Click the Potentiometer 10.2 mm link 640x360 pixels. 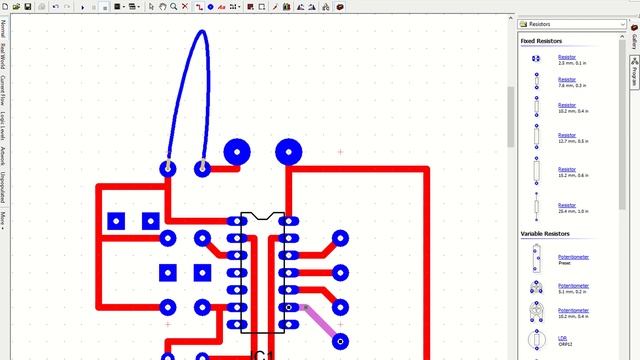pyautogui.click(x=573, y=310)
